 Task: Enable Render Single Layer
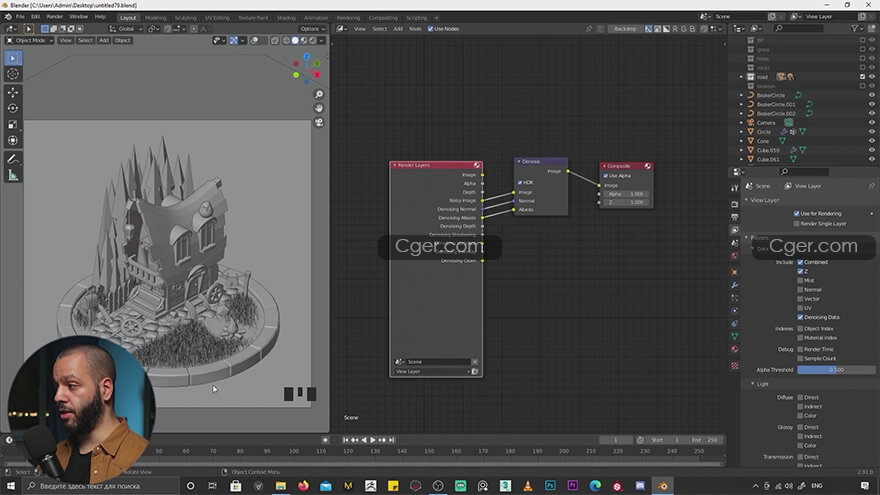(796, 223)
